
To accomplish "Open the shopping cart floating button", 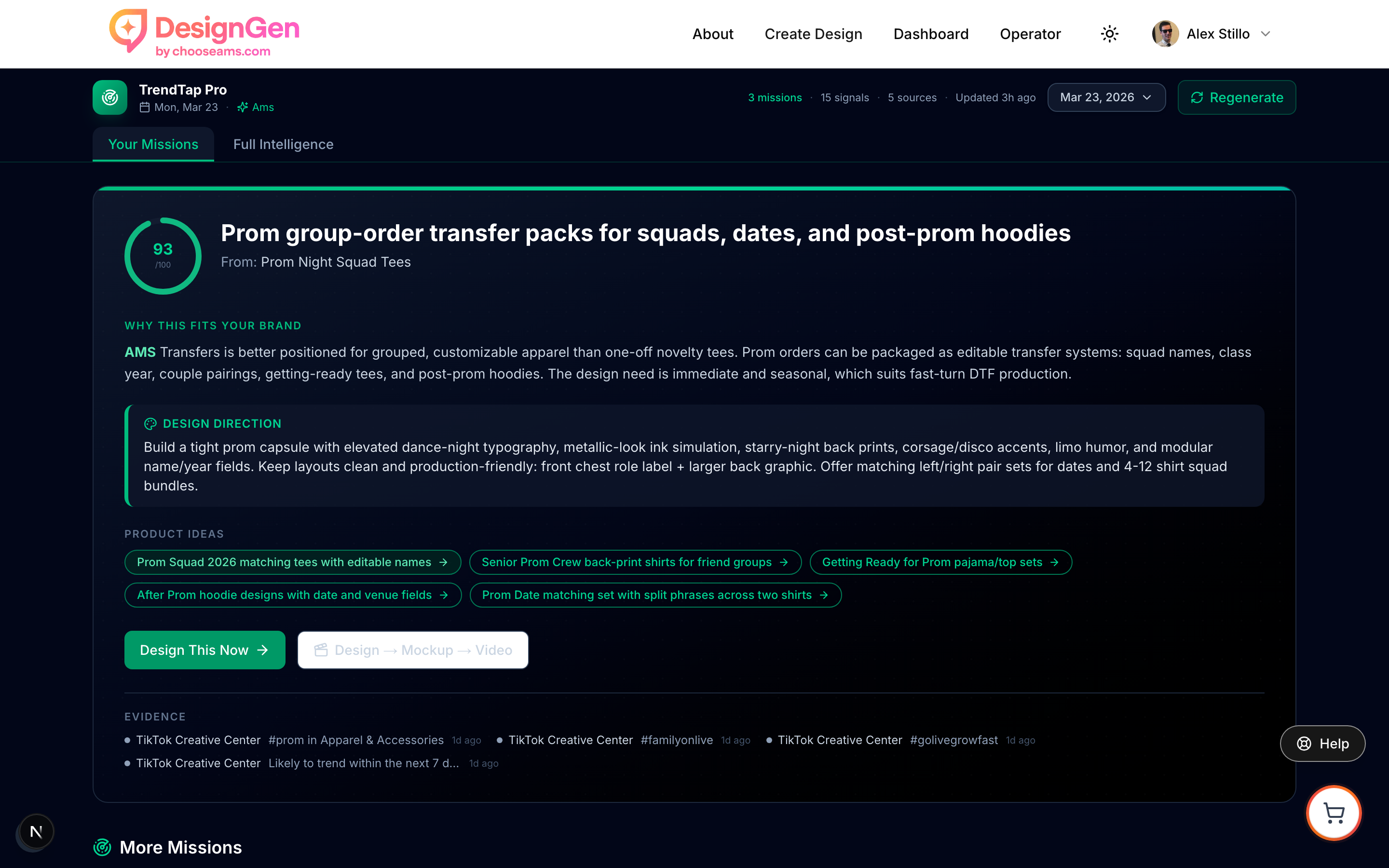I will pyautogui.click(x=1334, y=813).
